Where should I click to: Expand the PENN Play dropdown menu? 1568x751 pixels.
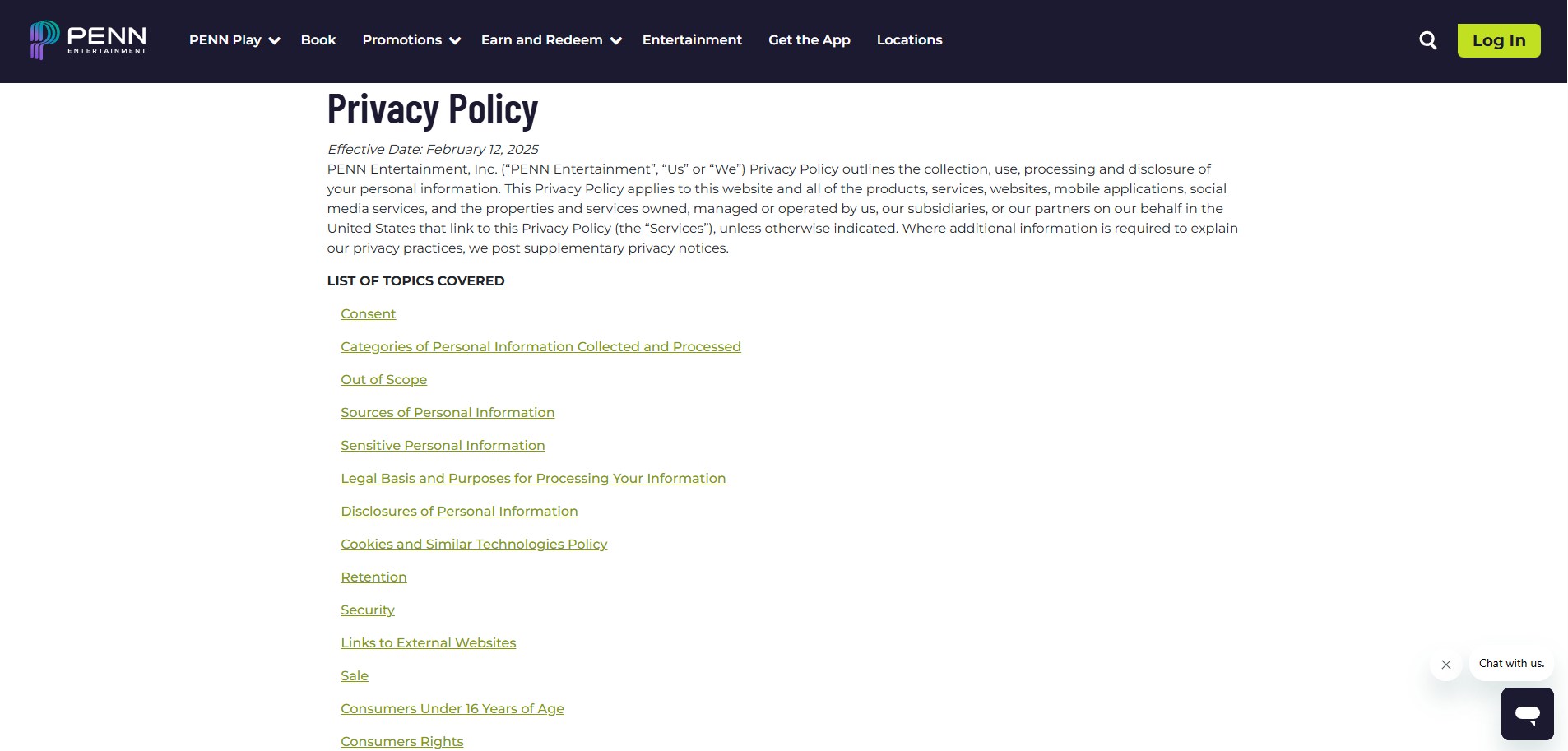[x=234, y=40]
